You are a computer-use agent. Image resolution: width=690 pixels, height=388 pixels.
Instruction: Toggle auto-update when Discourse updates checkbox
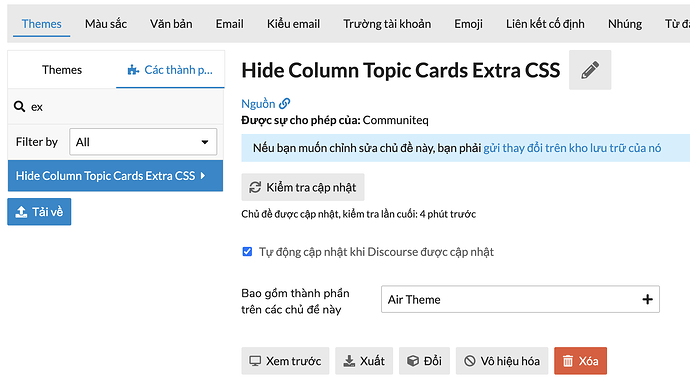pos(247,252)
